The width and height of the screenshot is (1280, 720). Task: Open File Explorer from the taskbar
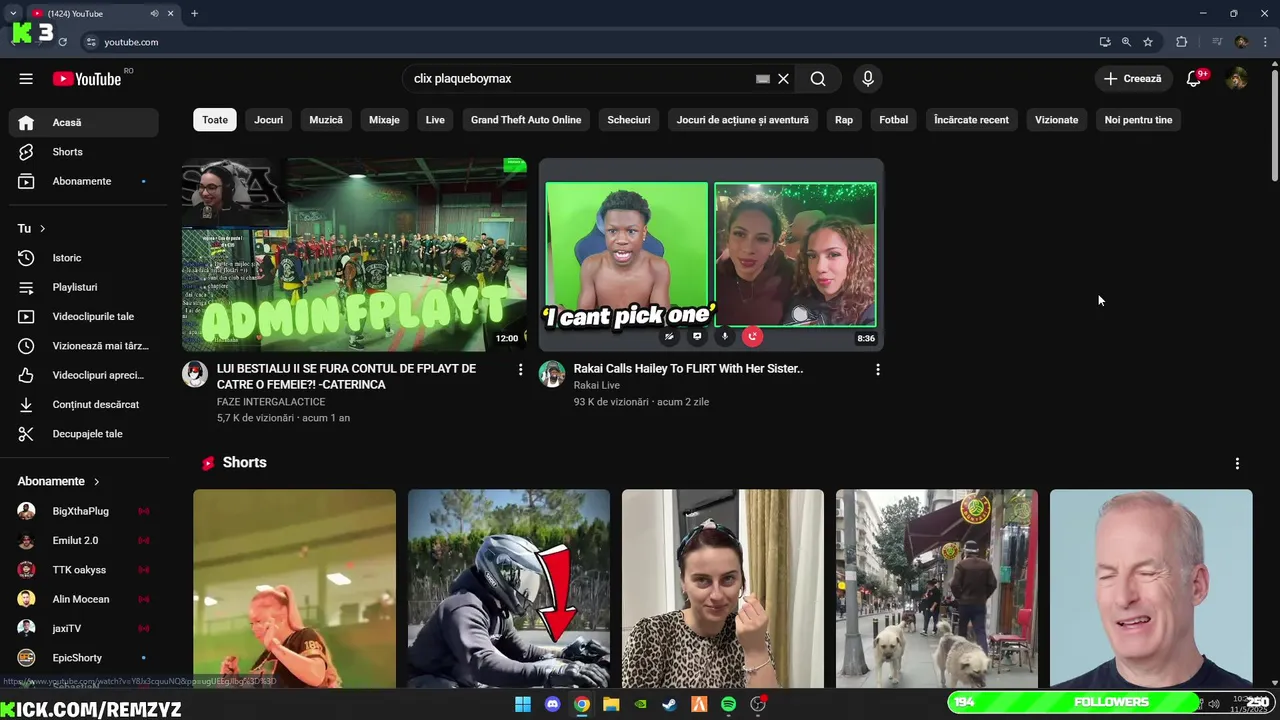point(611,704)
